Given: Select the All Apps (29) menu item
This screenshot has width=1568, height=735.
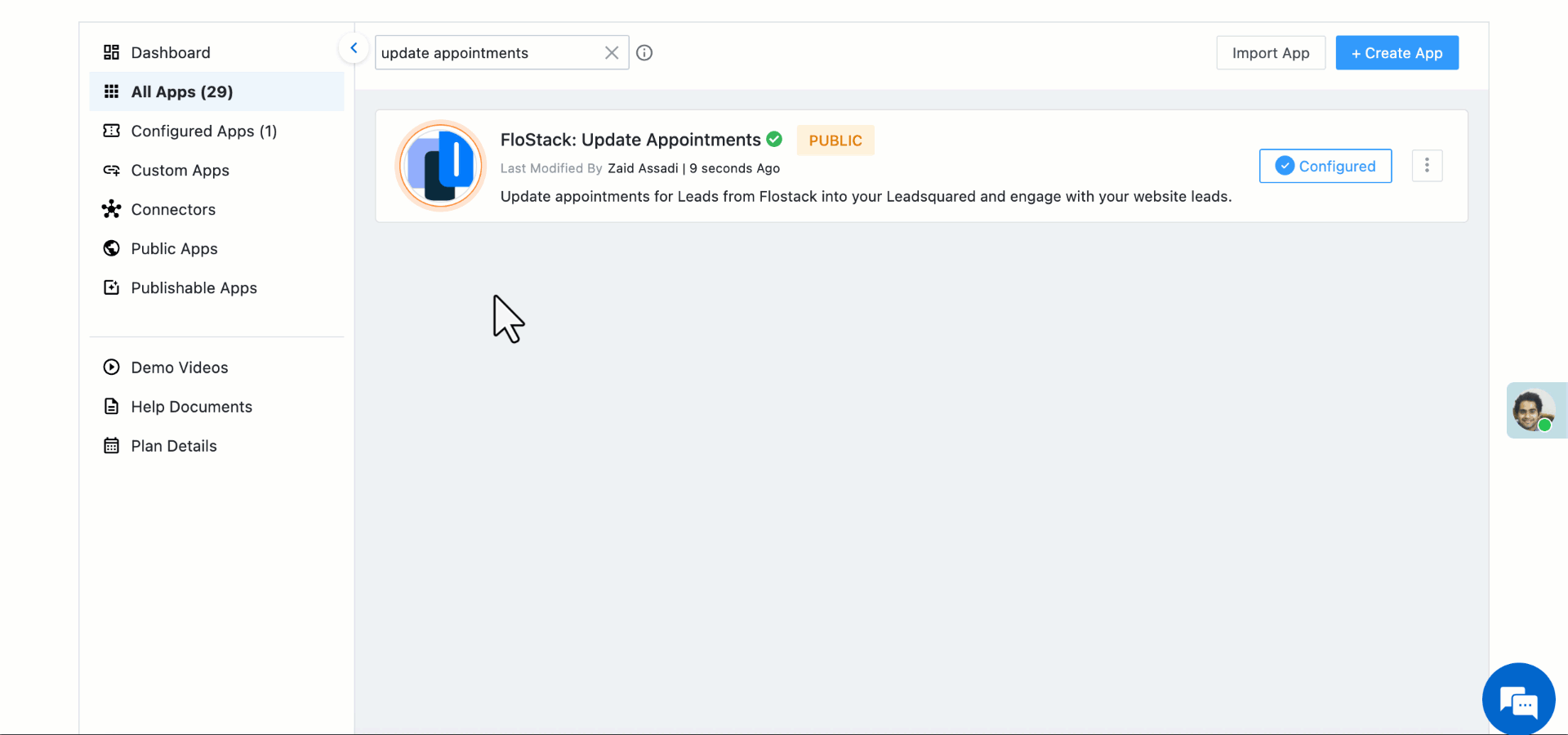Looking at the screenshot, I should 181,91.
